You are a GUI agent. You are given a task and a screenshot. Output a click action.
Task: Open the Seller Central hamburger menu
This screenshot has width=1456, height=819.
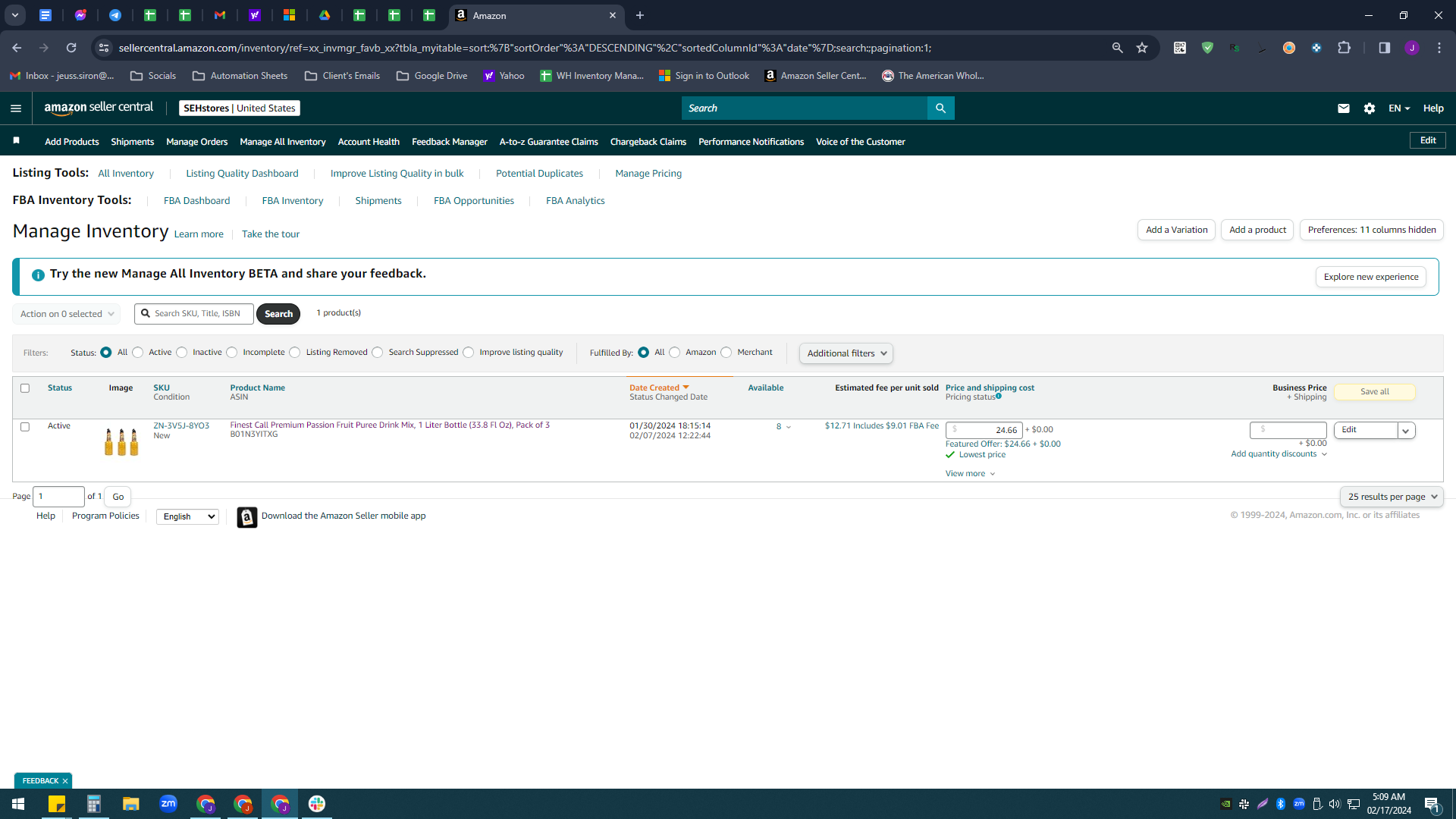point(16,108)
